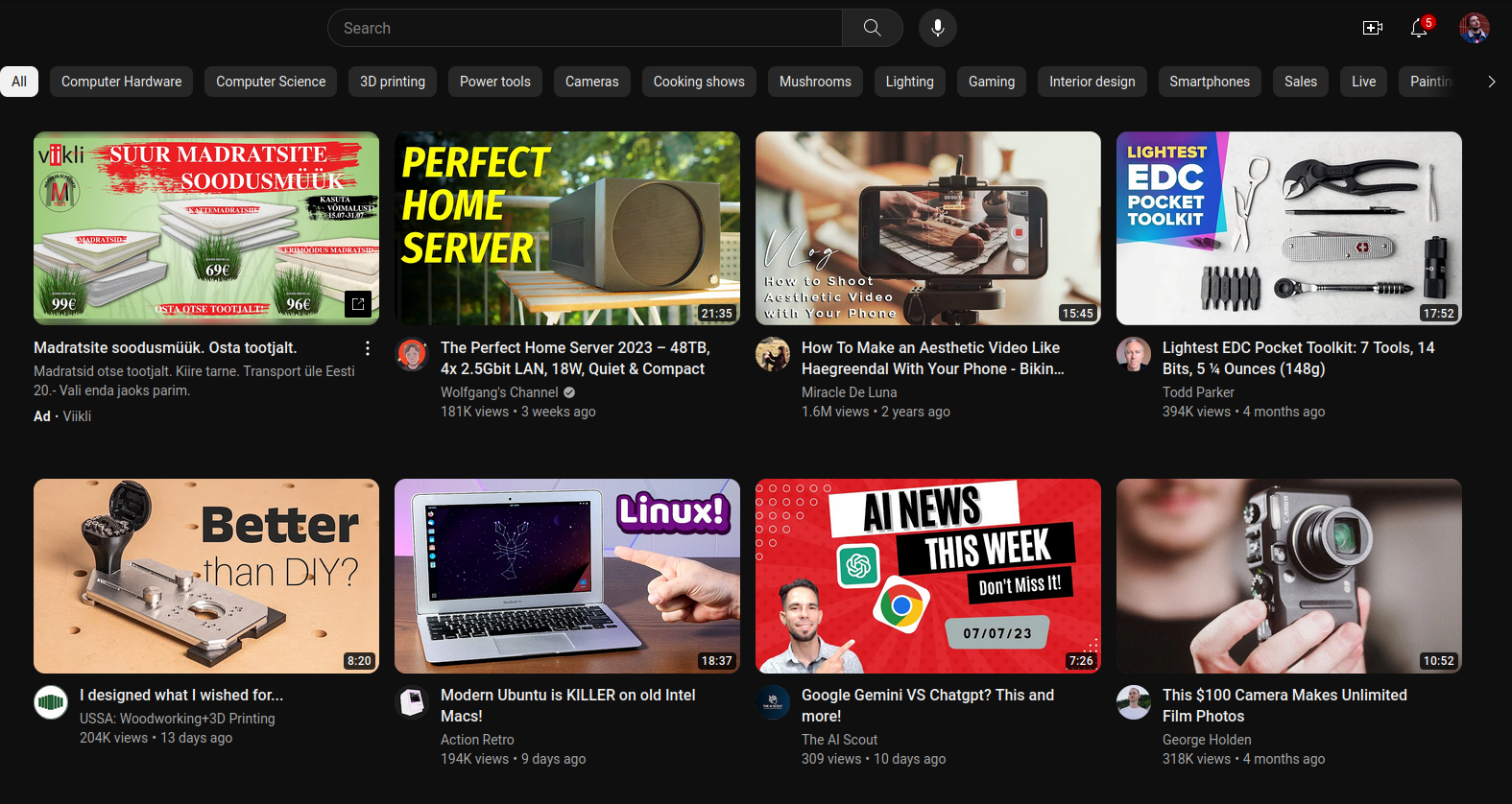Open George Holden channel avatar
This screenshot has height=804, width=1512.
click(x=1134, y=701)
